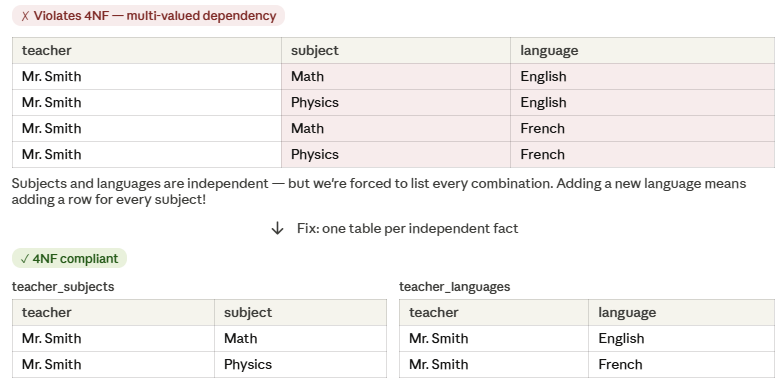Image resolution: width=784 pixels, height=380 pixels.
Task: Click 'French' in the teacher_languages table
Action: coord(682,364)
